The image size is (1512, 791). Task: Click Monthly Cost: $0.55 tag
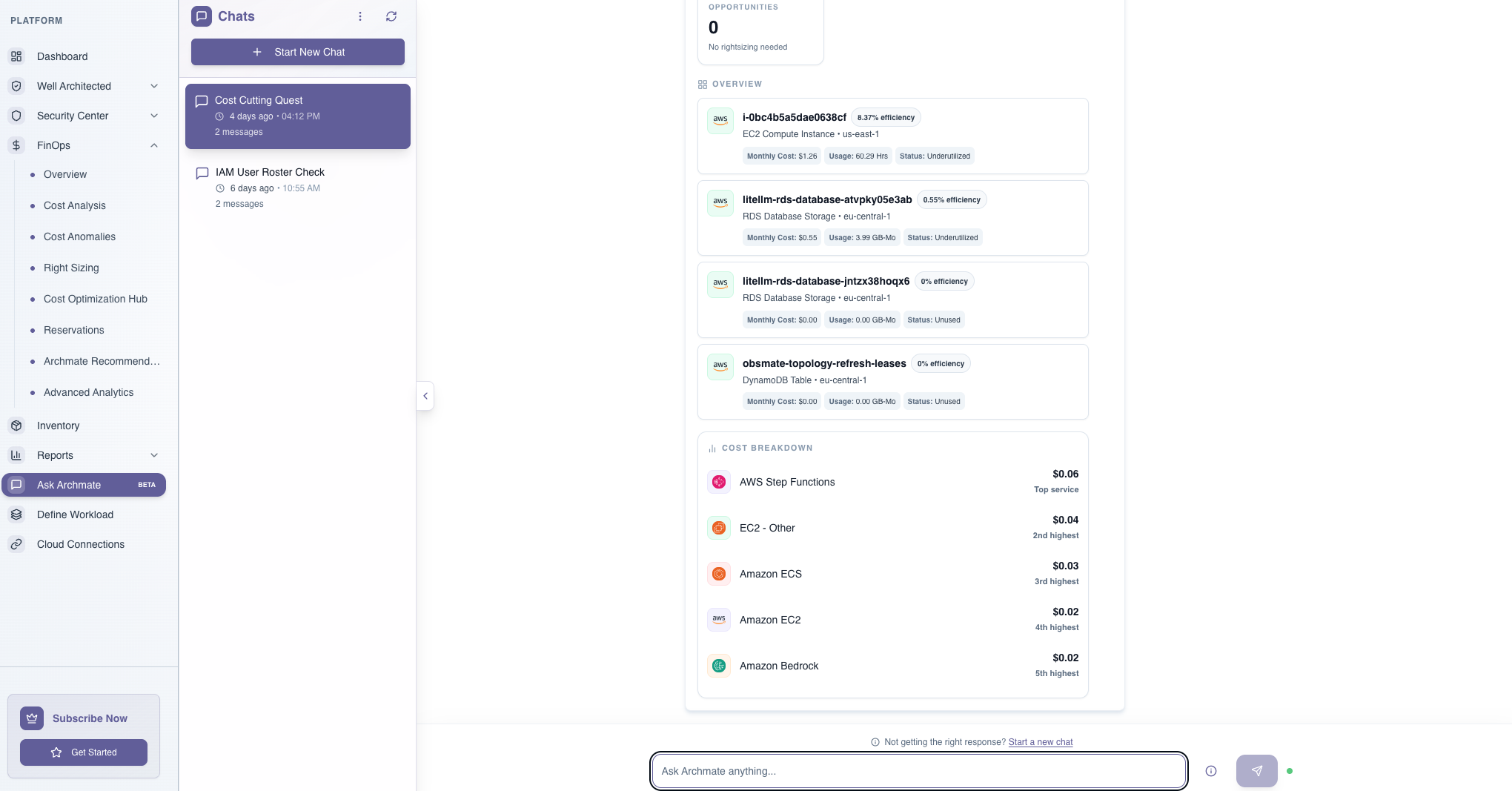coord(782,238)
